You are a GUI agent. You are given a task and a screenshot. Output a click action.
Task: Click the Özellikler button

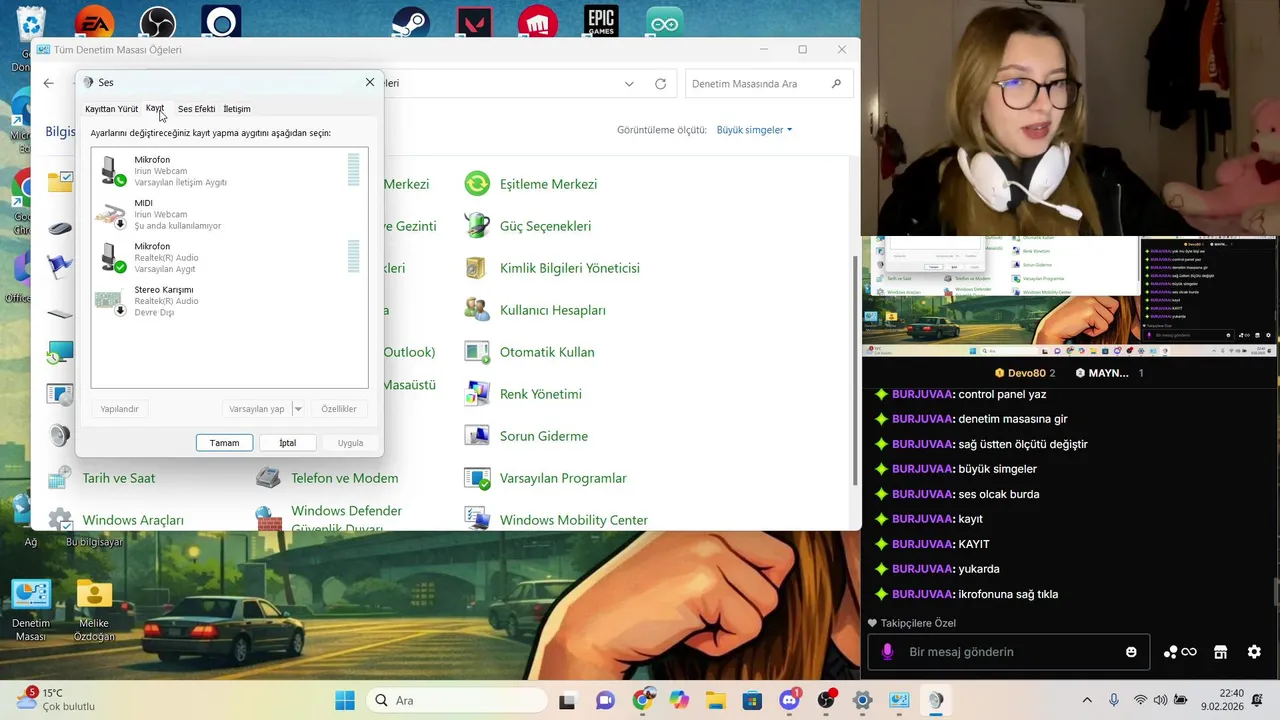339,409
